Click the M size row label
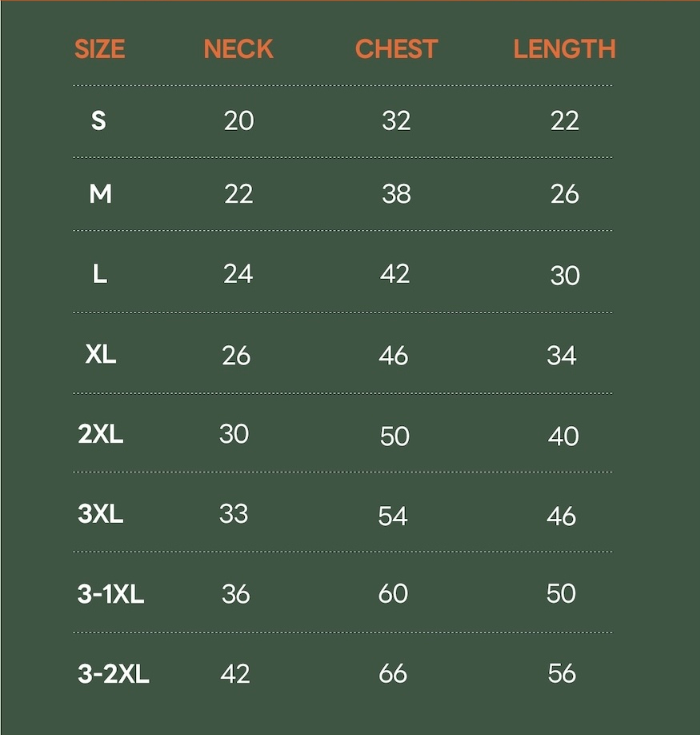The height and width of the screenshot is (735, 700). 100,194
